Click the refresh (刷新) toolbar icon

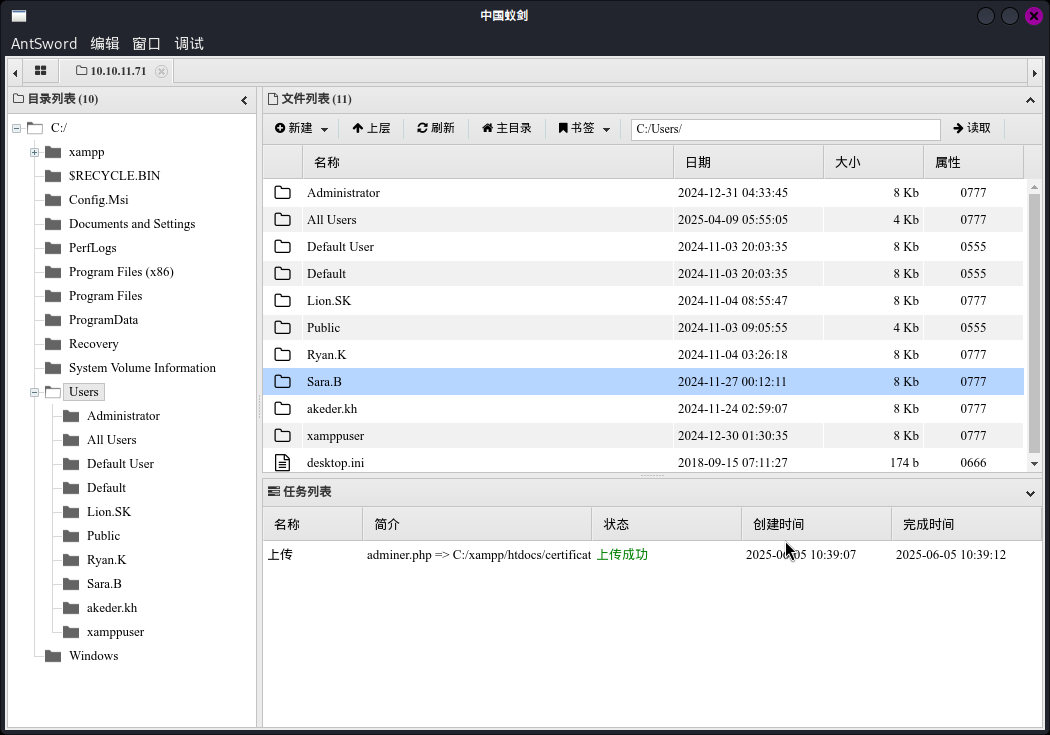click(436, 128)
